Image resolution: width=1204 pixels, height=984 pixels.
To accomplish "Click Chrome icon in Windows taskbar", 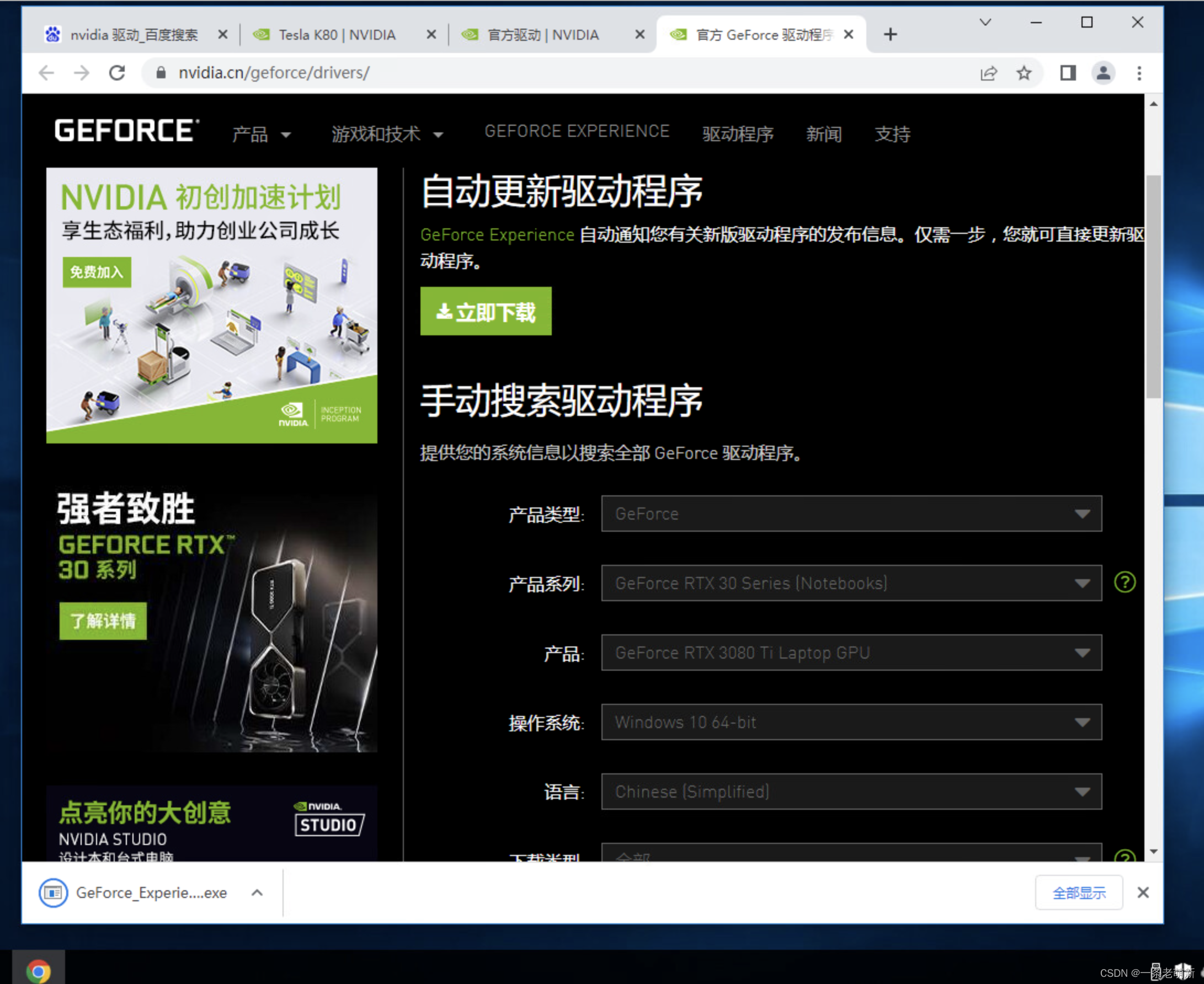I will [38, 971].
